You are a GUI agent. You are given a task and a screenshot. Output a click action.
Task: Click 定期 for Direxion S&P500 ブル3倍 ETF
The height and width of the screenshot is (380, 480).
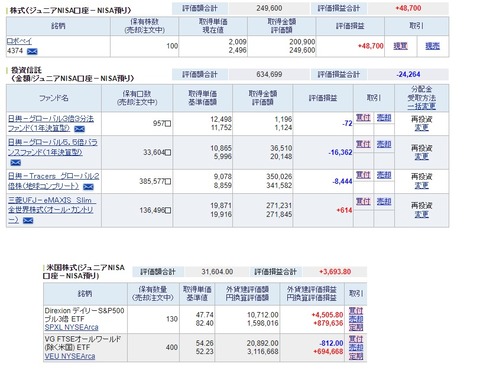(x=356, y=327)
